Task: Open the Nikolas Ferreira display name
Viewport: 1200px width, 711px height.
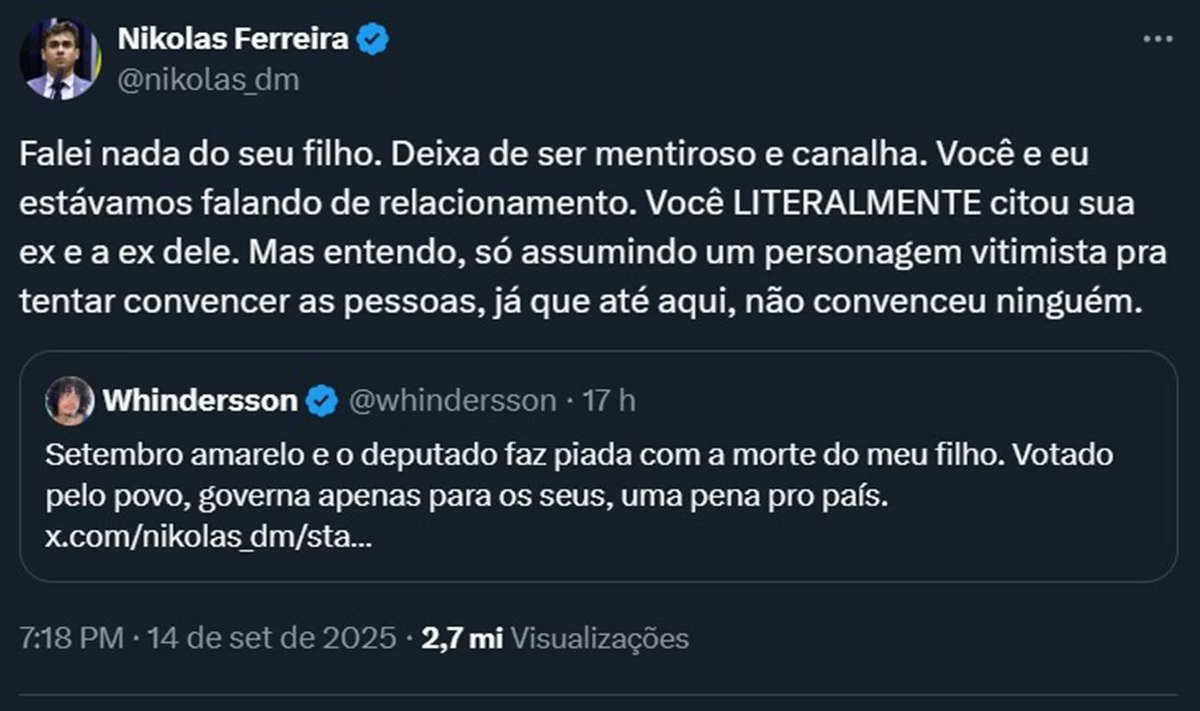Action: (233, 40)
